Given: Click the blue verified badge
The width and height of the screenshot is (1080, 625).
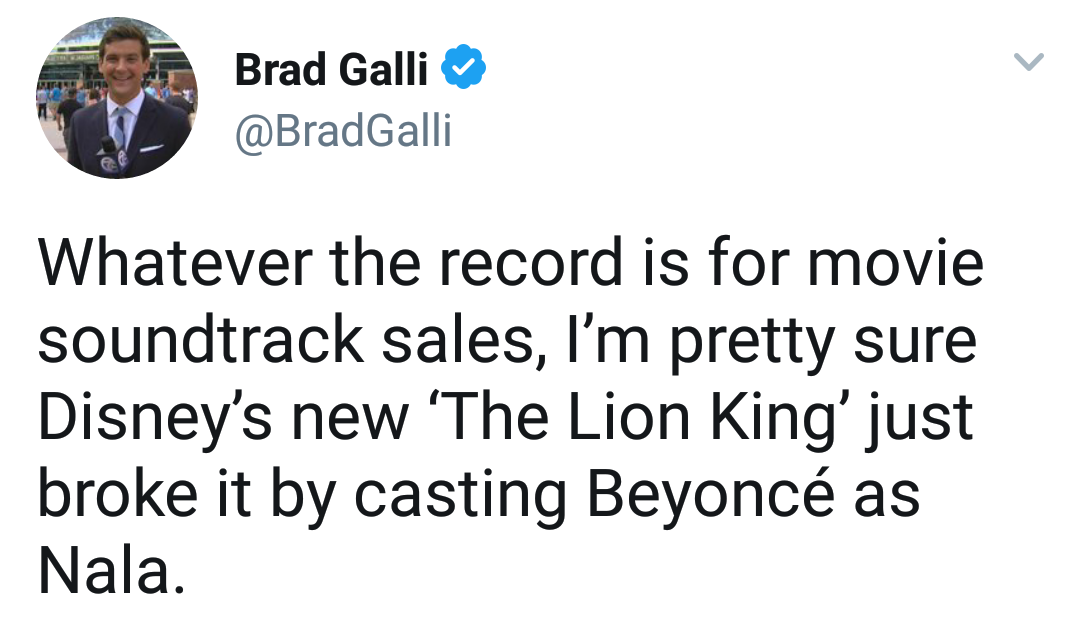Looking at the screenshot, I should pyautogui.click(x=464, y=67).
